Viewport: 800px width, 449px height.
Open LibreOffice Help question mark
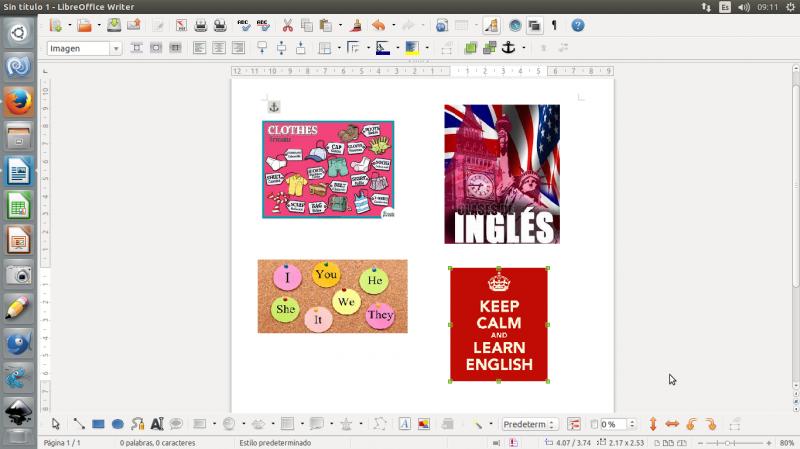(x=578, y=25)
